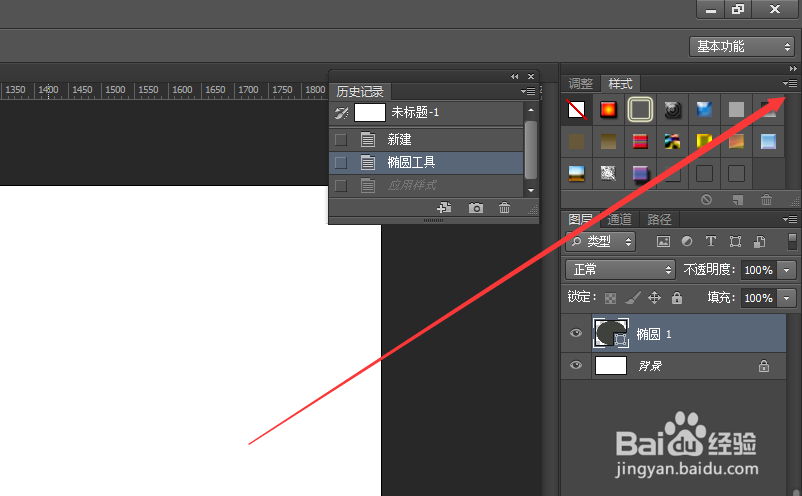The image size is (802, 496).
Task: Set history brush source to 椭圆工具 state
Action: [341, 163]
